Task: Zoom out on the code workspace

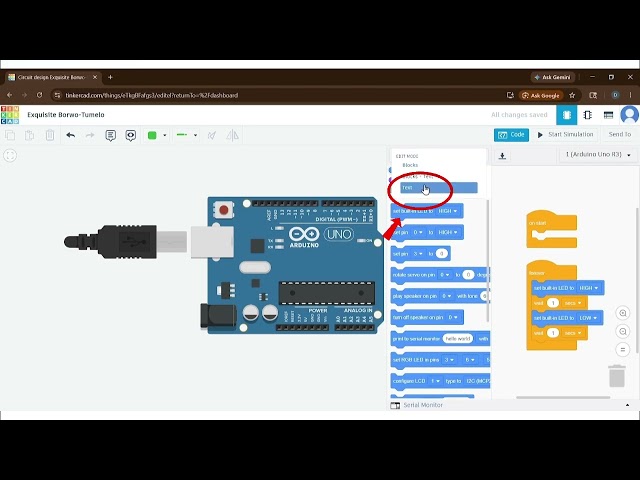Action: coord(623,331)
